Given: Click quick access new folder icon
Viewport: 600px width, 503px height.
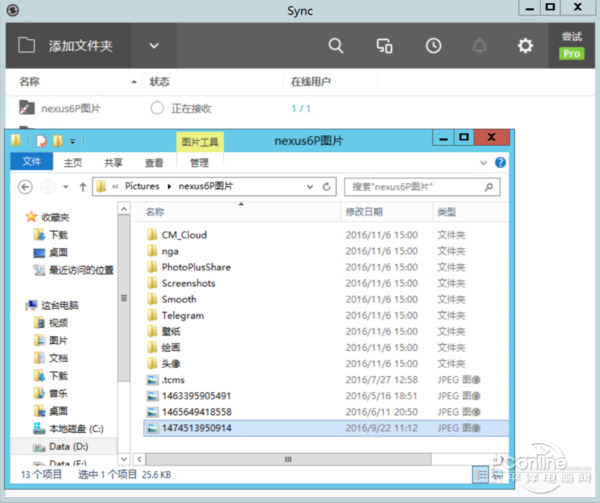Looking at the screenshot, I should click(58, 141).
